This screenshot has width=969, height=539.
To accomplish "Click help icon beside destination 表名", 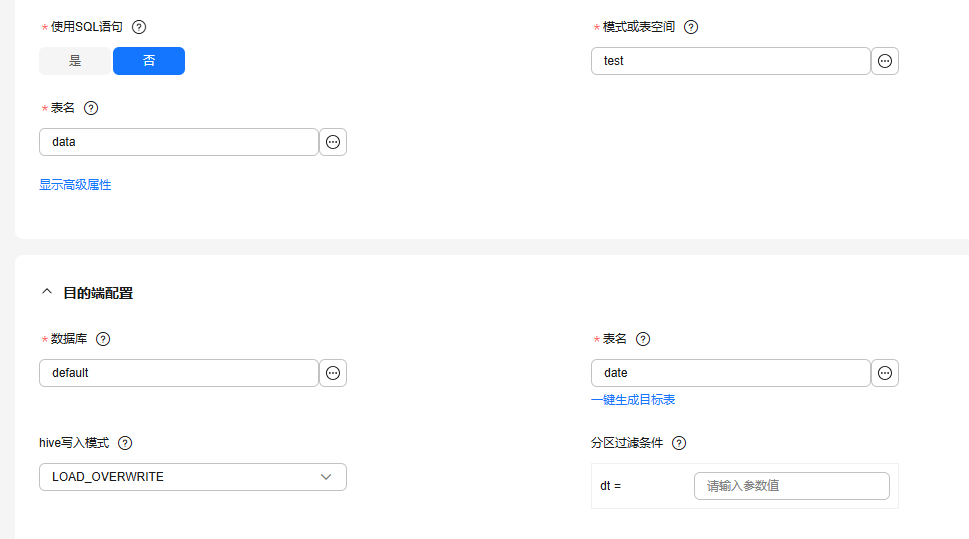I will coord(643,339).
